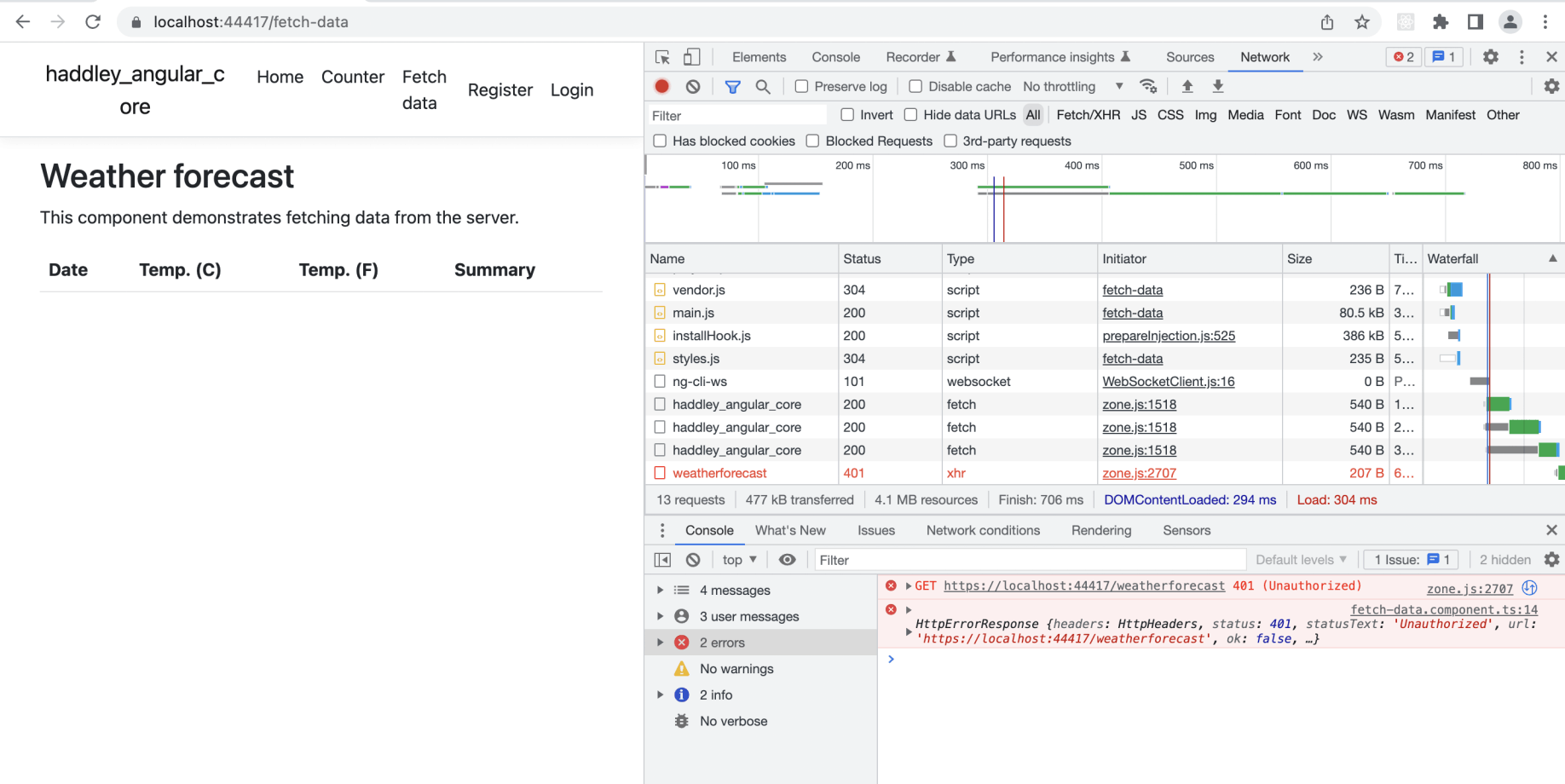Open the console live expression eye icon
This screenshot has height=784, width=1565.
tap(788, 560)
